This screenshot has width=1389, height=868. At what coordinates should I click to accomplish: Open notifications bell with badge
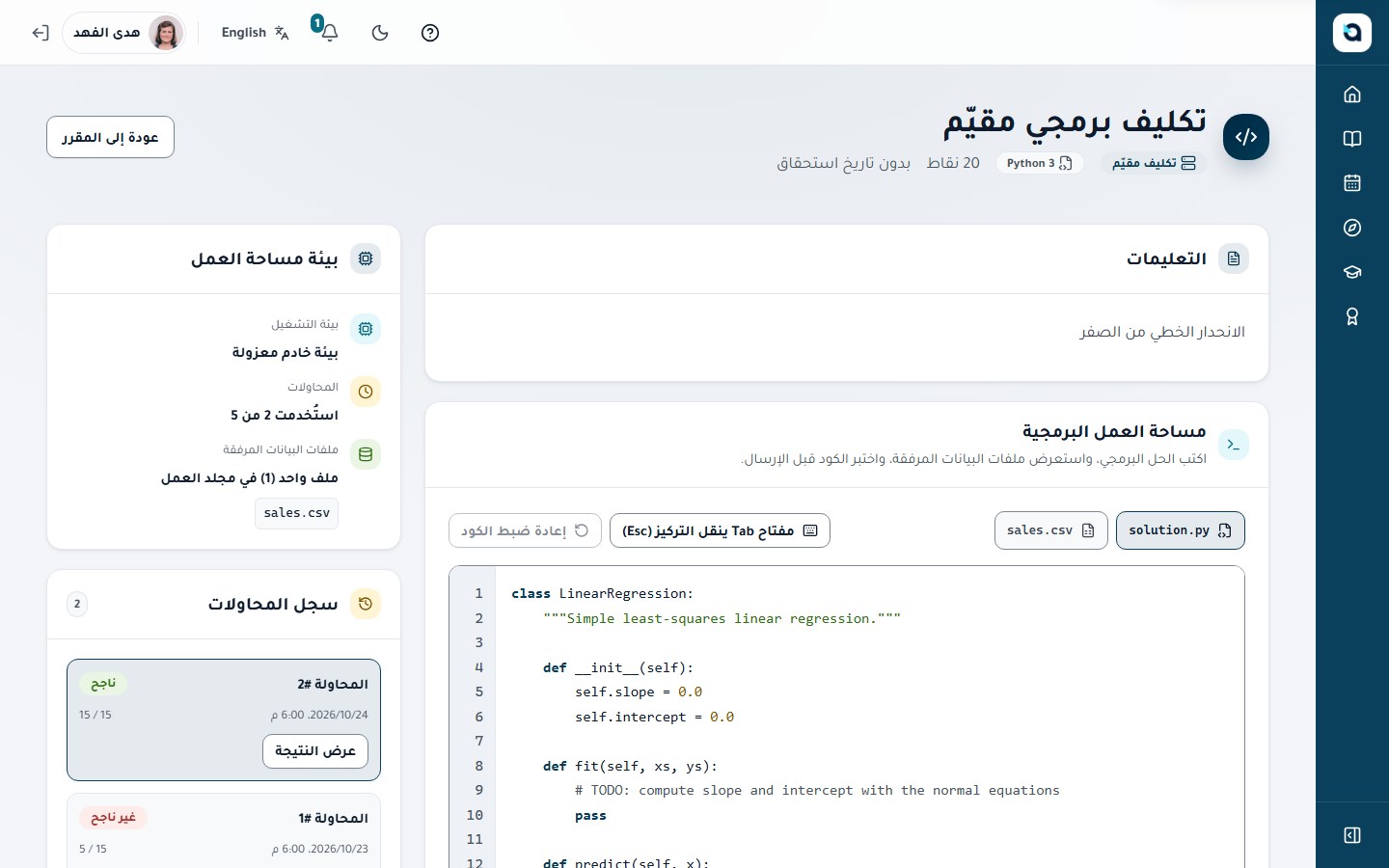tap(328, 32)
